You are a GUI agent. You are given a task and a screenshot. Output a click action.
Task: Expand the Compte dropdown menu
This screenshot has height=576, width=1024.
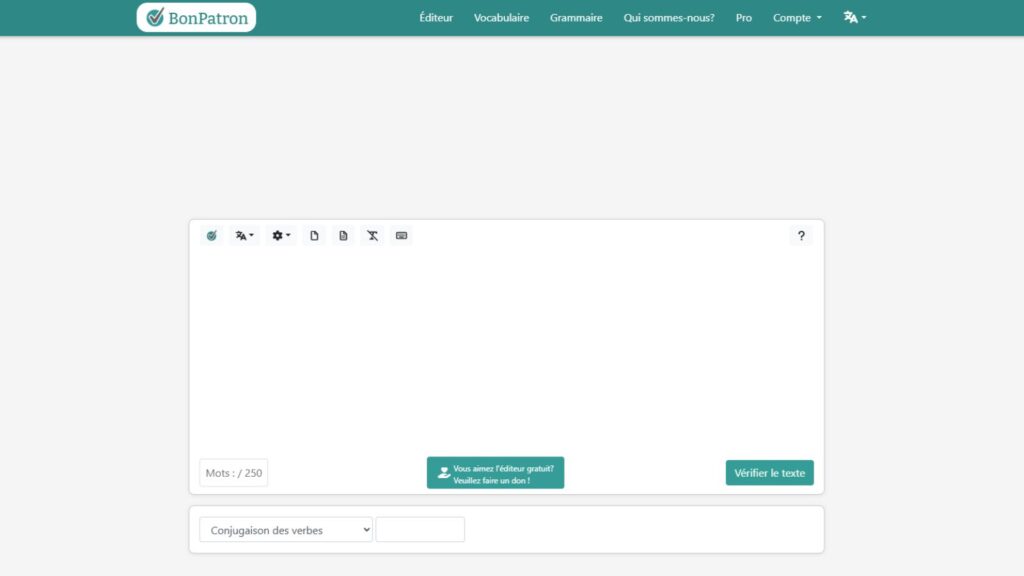pos(797,18)
